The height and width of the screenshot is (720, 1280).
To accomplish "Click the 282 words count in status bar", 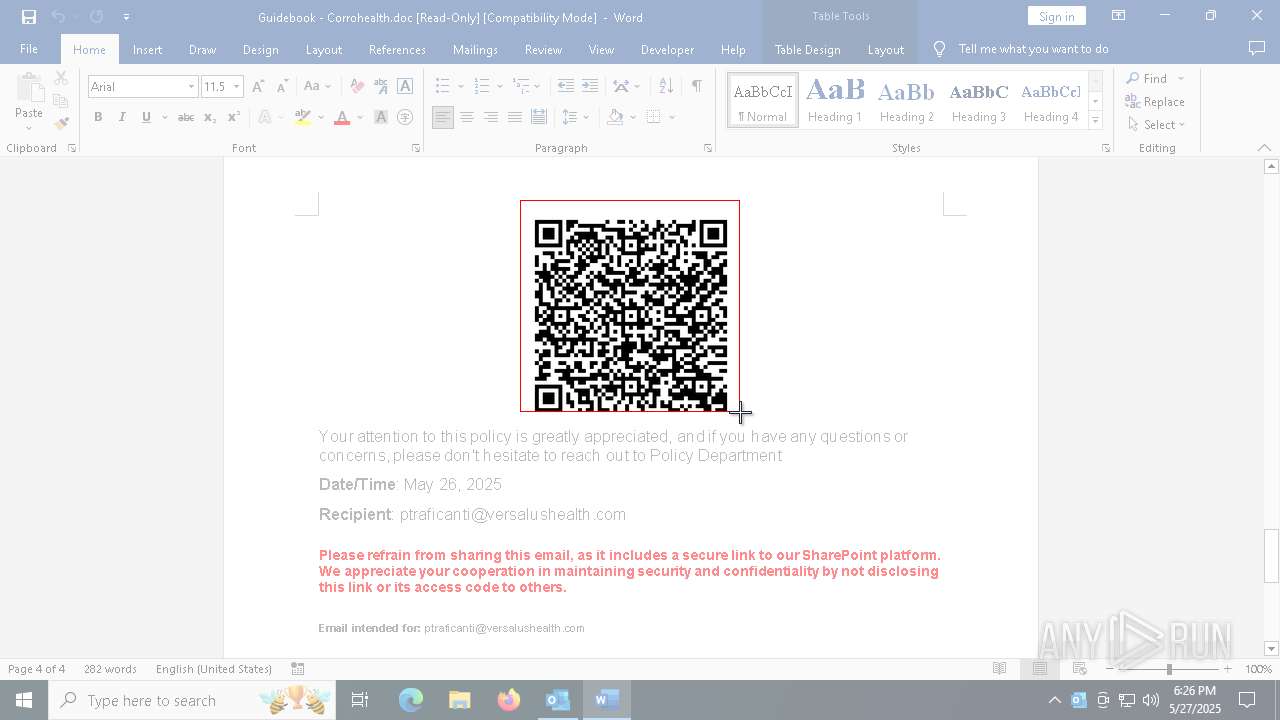I will (110, 669).
